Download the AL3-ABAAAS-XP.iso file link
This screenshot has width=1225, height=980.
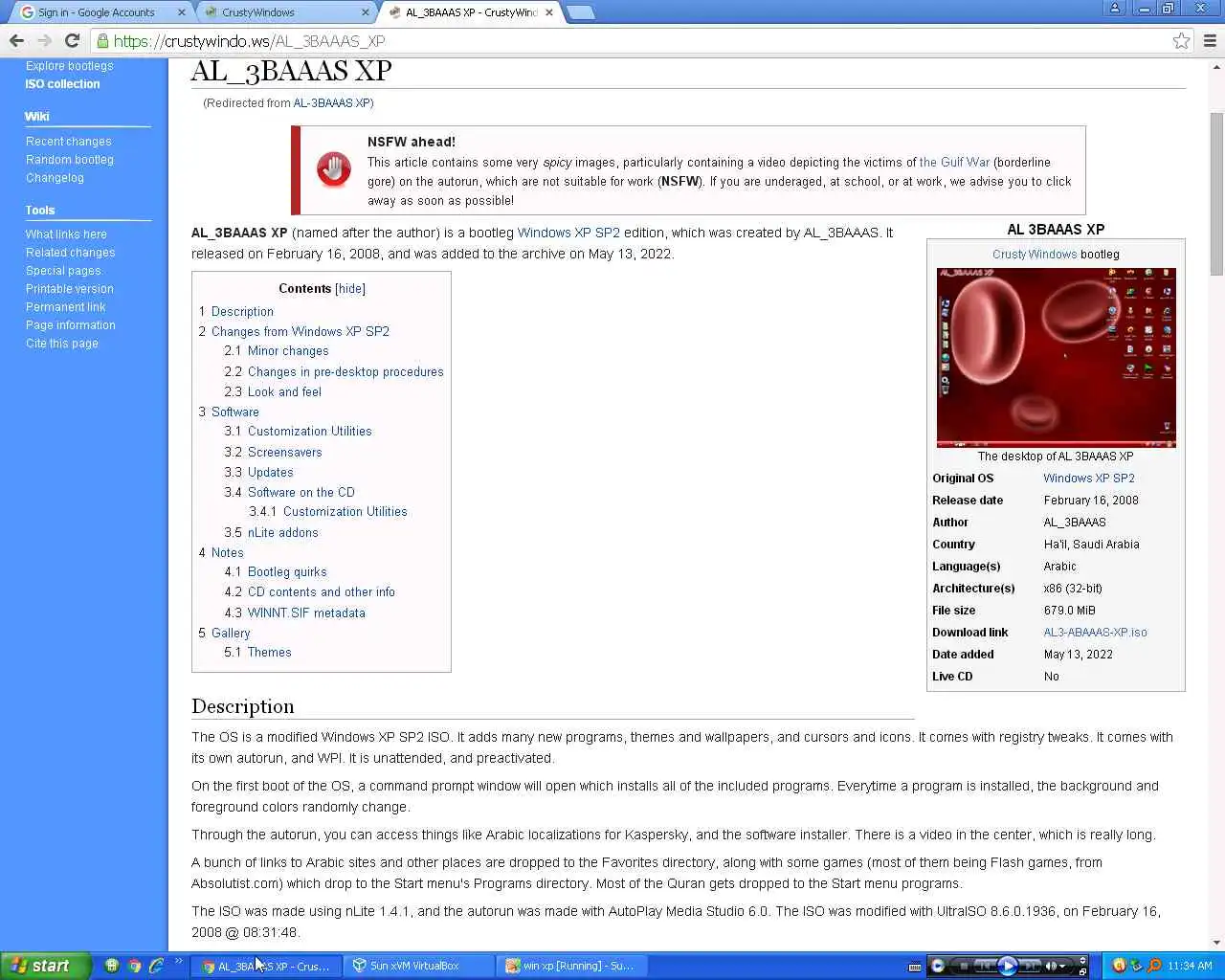coord(1095,633)
